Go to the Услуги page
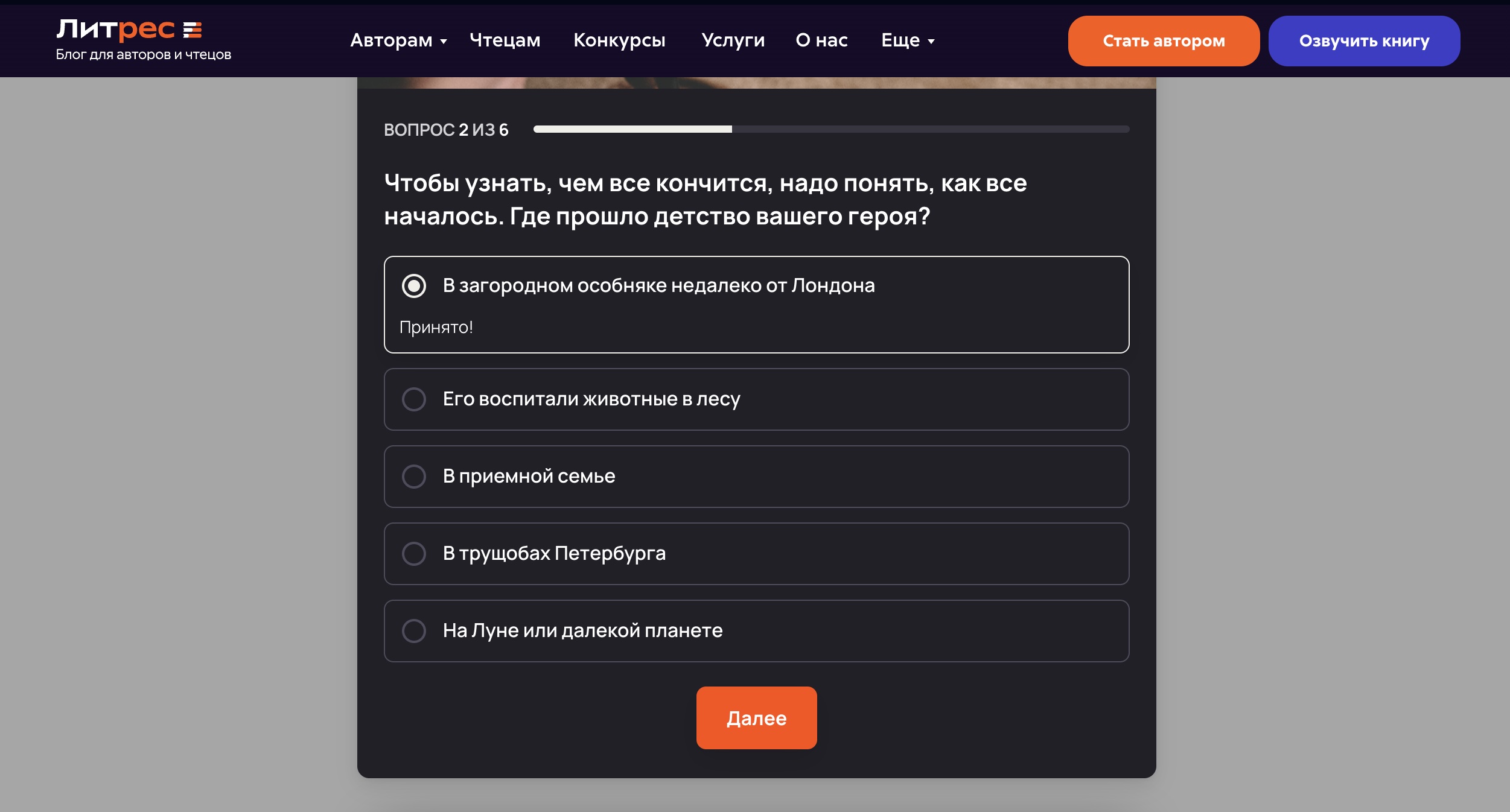Screen dimensions: 1510x812 click(733, 40)
